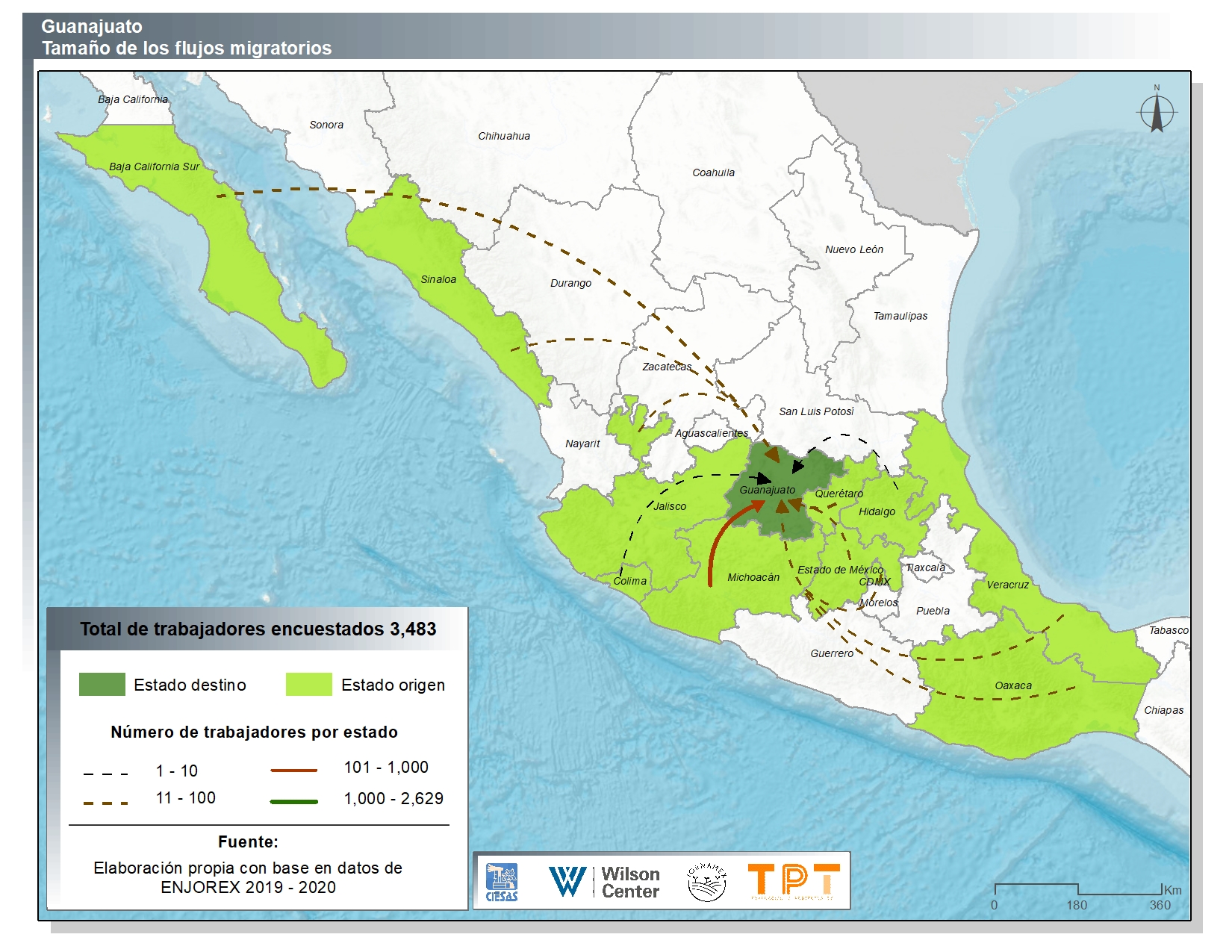Image resolution: width=1232 pixels, height=952 pixels.
Task: Click the Oaxaca state label
Action: [1013, 685]
